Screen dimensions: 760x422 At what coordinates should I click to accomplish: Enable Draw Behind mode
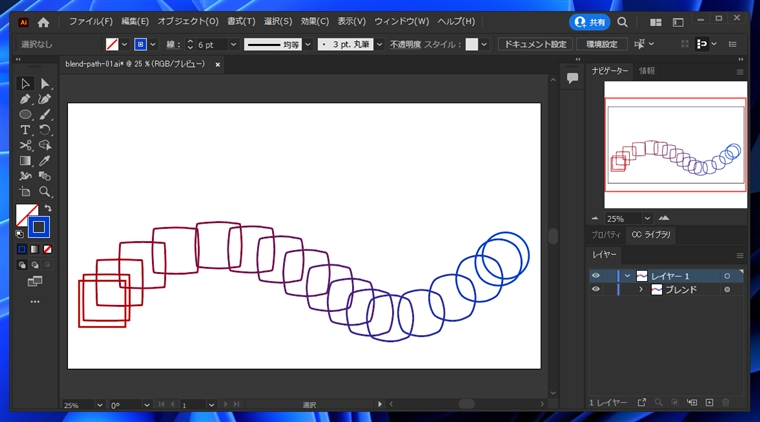pyautogui.click(x=34, y=265)
